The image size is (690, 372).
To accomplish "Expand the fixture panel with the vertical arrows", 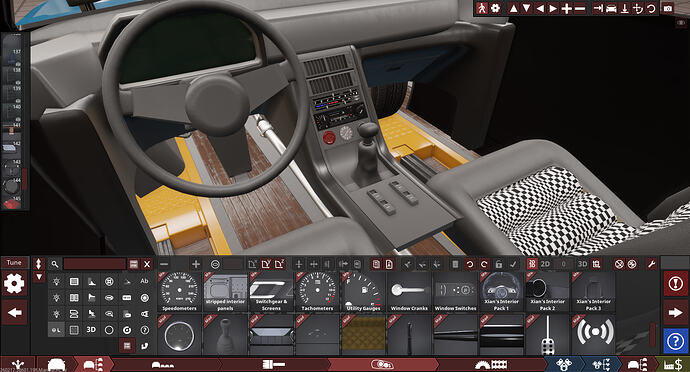I will [39, 264].
